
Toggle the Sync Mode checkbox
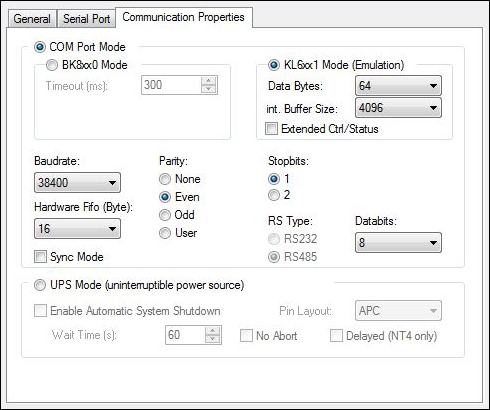tap(40, 257)
